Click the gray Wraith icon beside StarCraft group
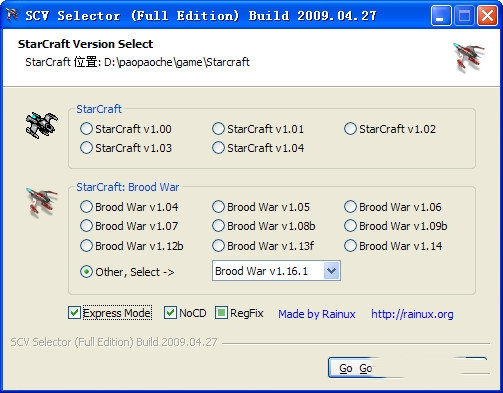503x393 pixels. pos(42,125)
